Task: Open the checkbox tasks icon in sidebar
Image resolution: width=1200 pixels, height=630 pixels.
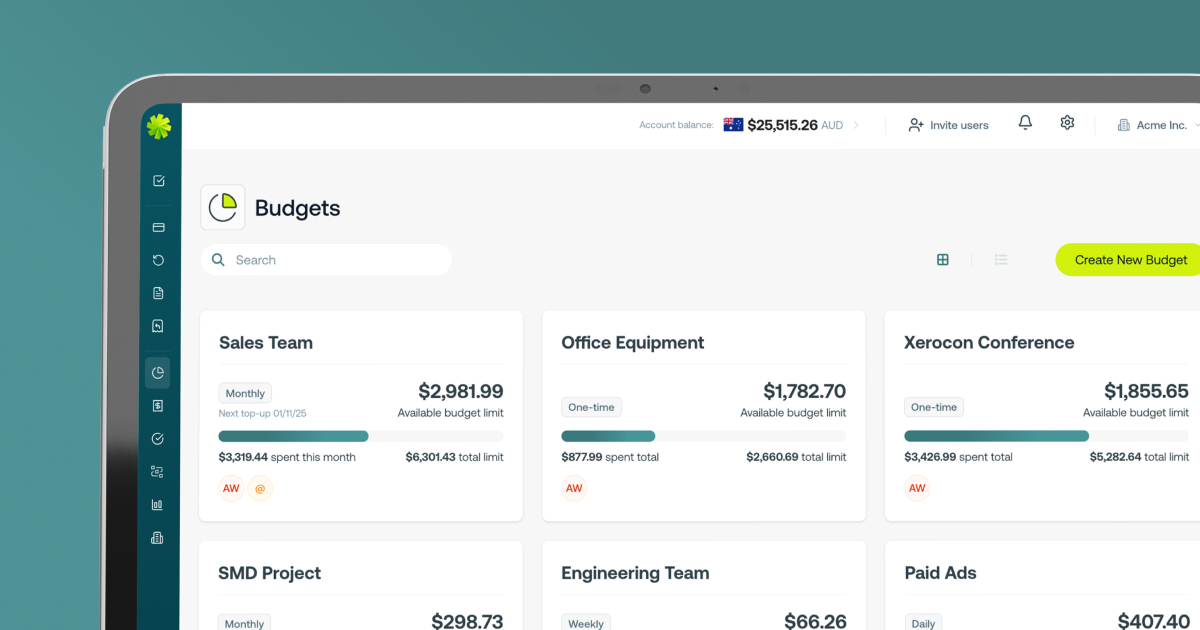Action: [x=158, y=181]
